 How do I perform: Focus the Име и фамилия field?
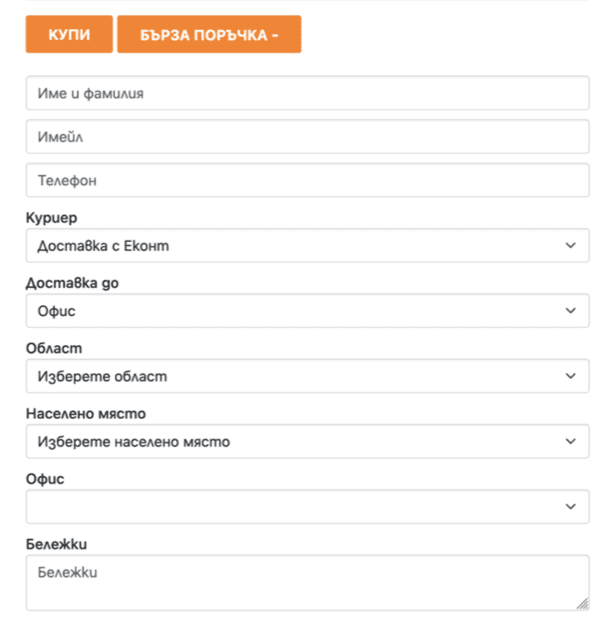306,93
